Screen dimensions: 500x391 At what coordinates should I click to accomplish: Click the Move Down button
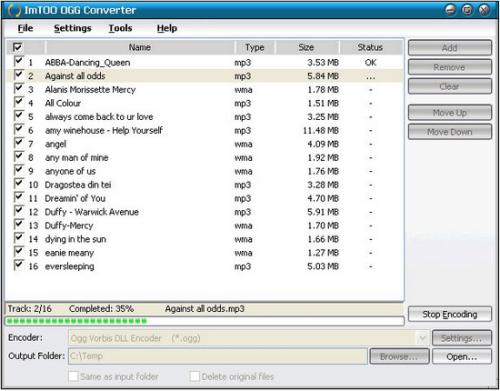coord(450,132)
